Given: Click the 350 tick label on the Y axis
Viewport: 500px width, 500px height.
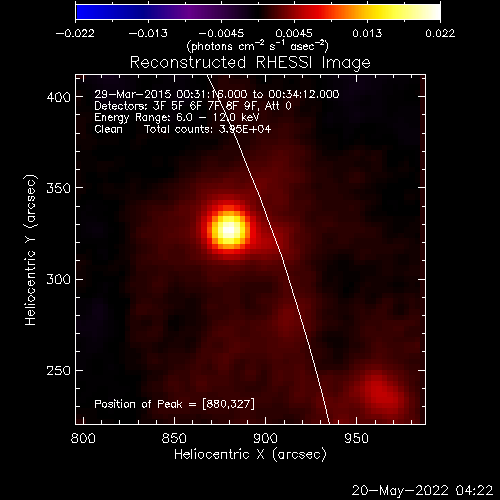Looking at the screenshot, I should (x=59, y=188).
